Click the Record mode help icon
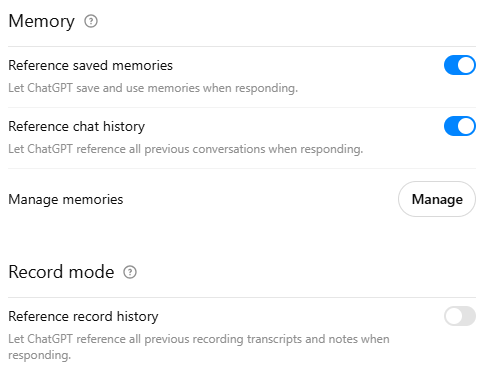Image resolution: width=483 pixels, height=377 pixels. (x=130, y=272)
